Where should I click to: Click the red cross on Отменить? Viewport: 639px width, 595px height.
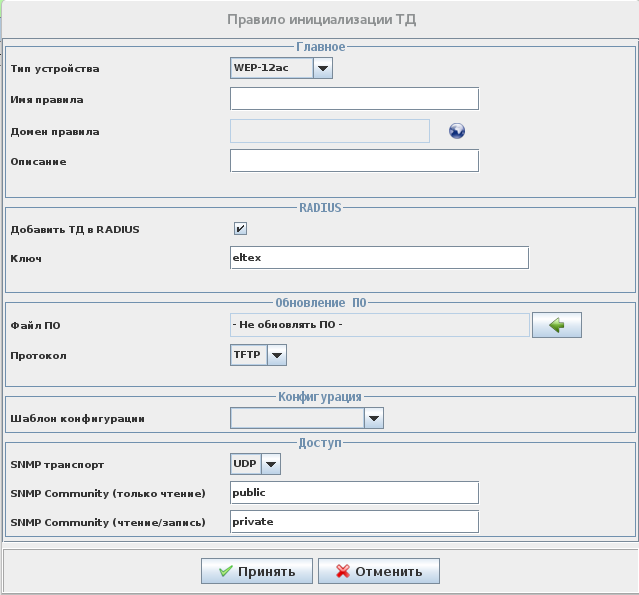tap(342, 572)
